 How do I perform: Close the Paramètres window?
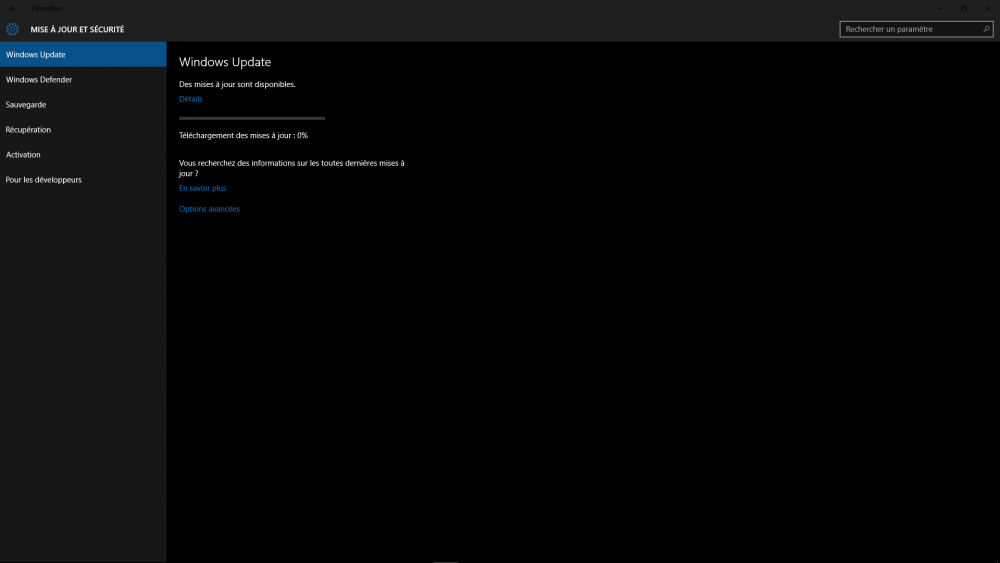click(988, 8)
